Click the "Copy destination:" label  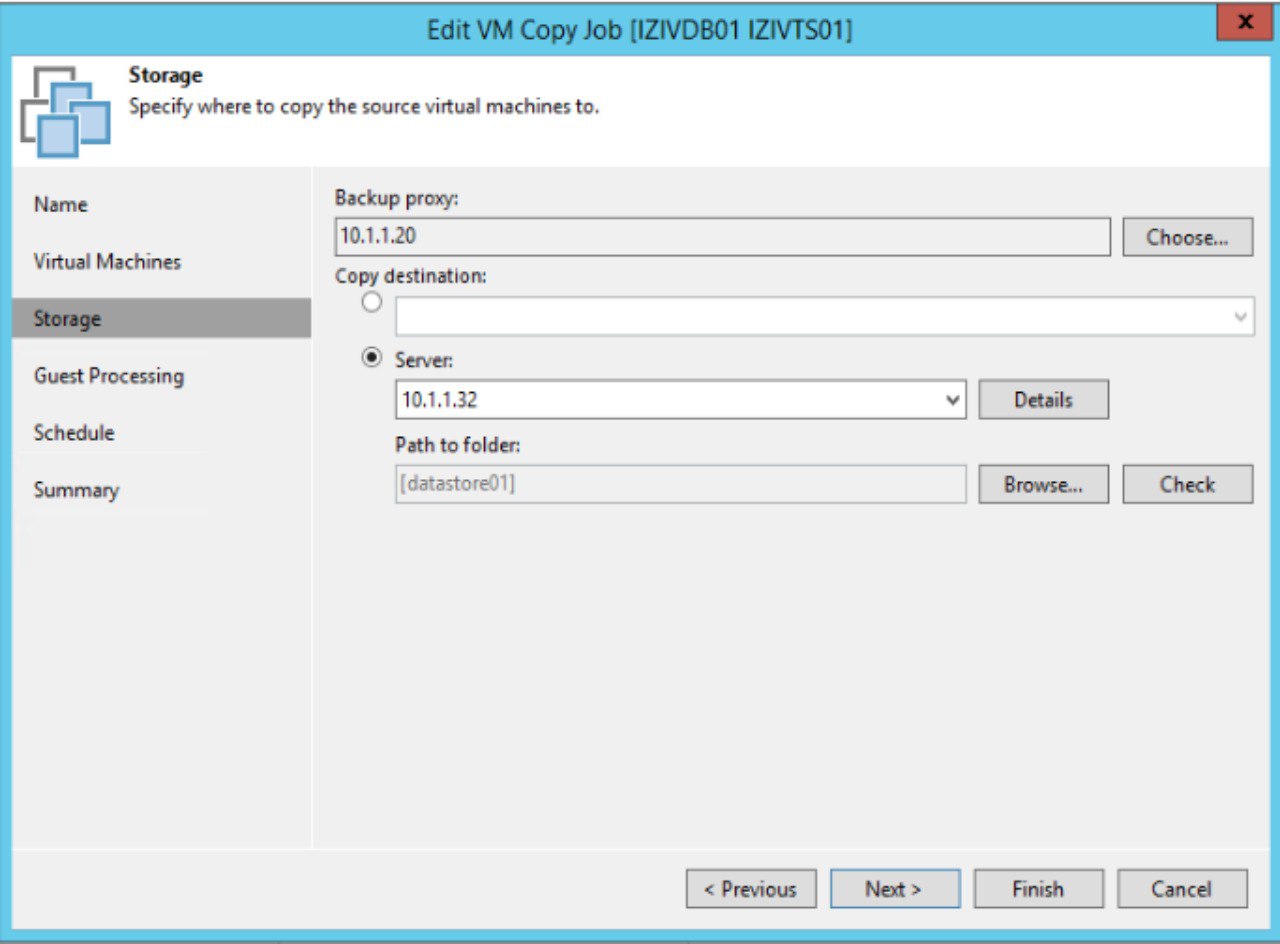[410, 276]
